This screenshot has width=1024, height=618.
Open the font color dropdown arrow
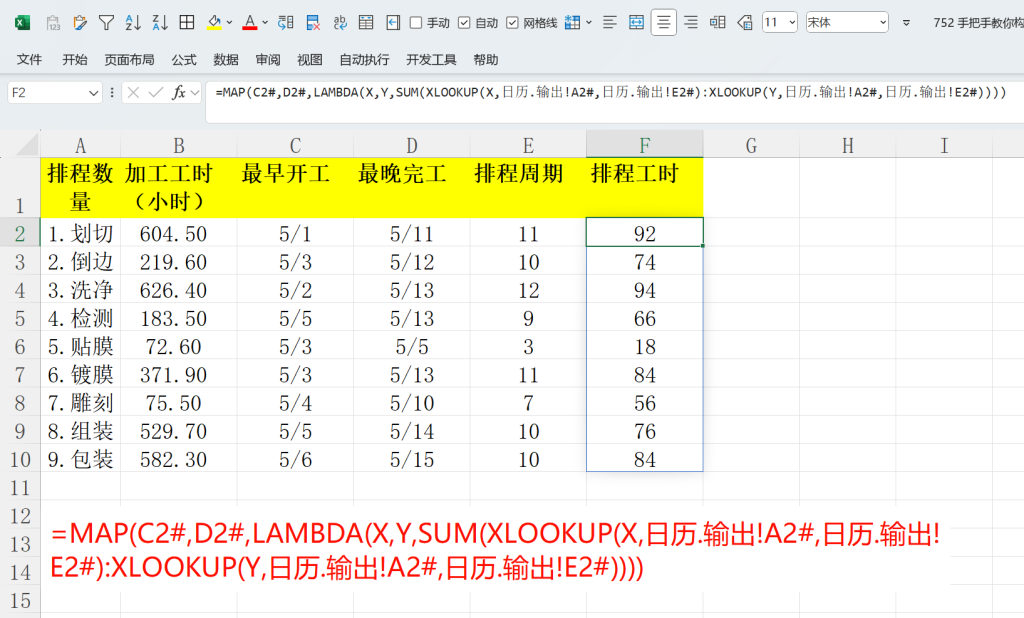click(264, 23)
